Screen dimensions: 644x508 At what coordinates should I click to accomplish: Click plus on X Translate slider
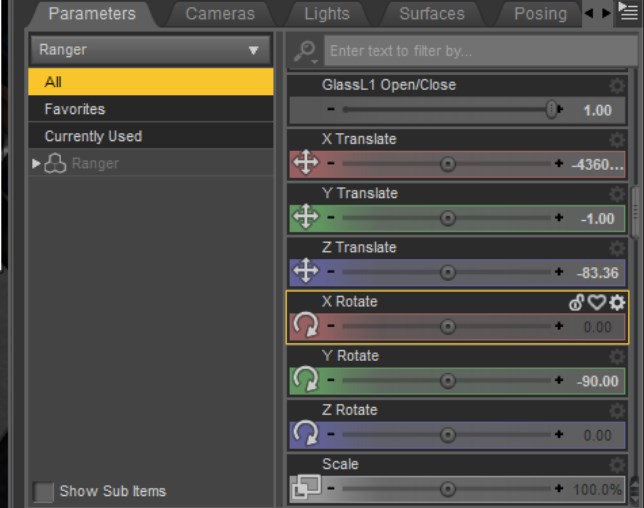559,163
